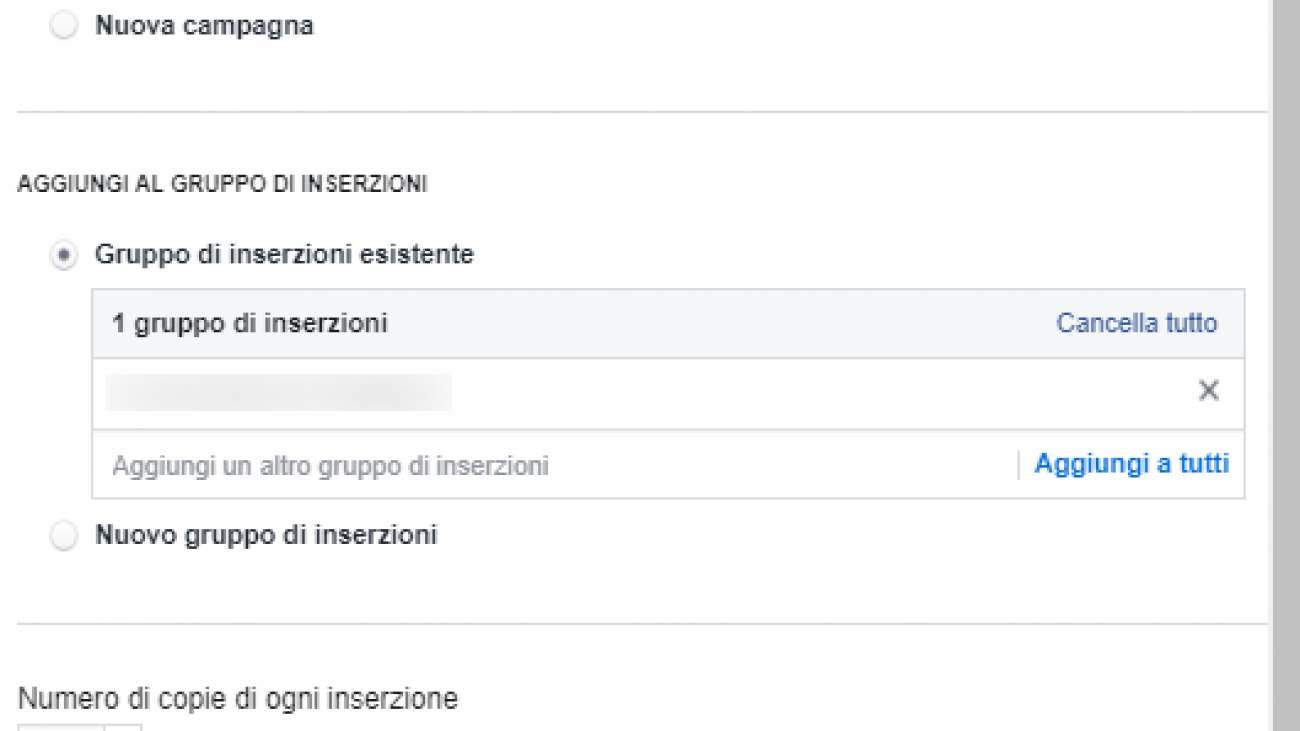Click the Numero di copie di ogni inserzione label
Image resolution: width=1300 pixels, height=731 pixels.
pyautogui.click(x=238, y=698)
